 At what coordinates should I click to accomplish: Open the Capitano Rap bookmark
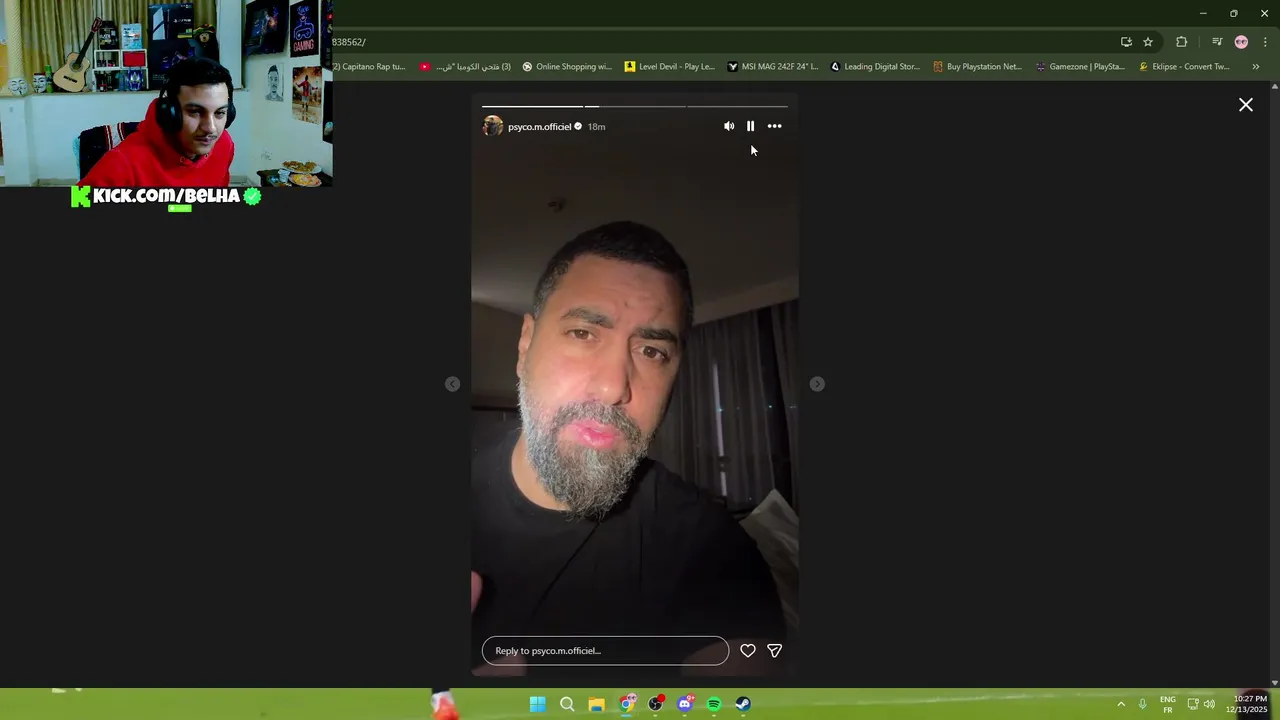pos(369,67)
